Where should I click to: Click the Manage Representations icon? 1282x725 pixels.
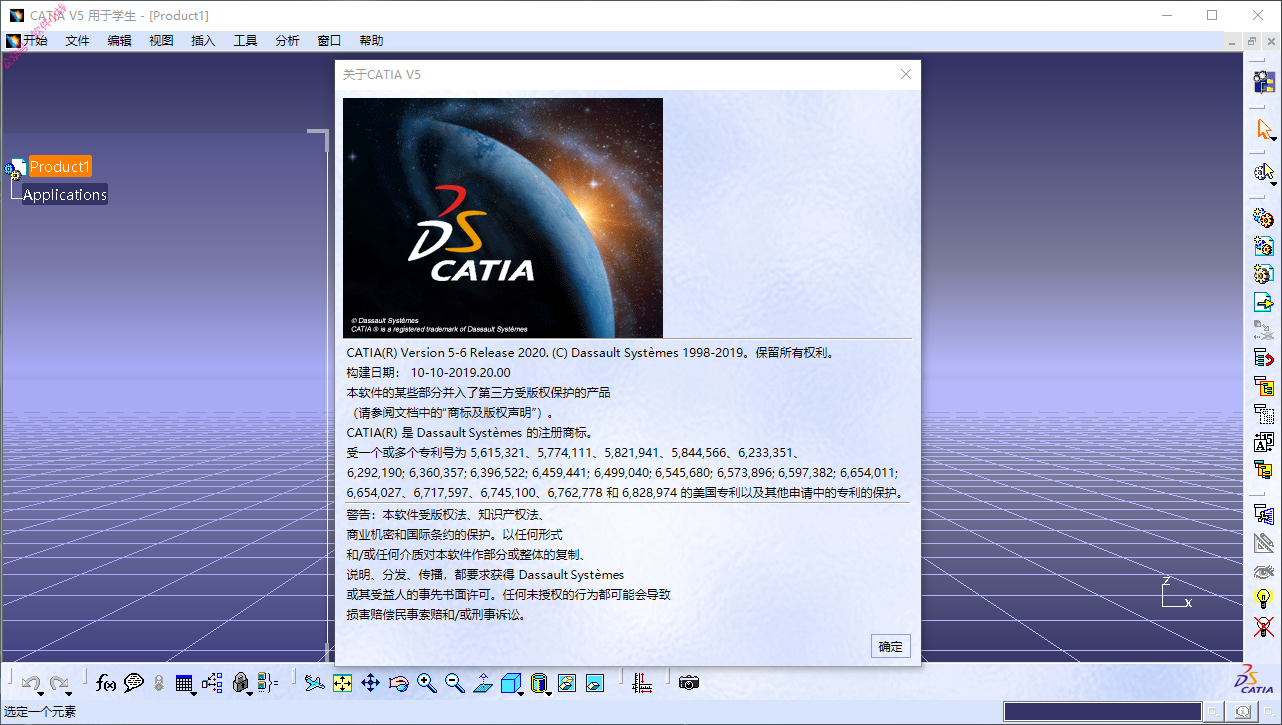(x=1264, y=515)
